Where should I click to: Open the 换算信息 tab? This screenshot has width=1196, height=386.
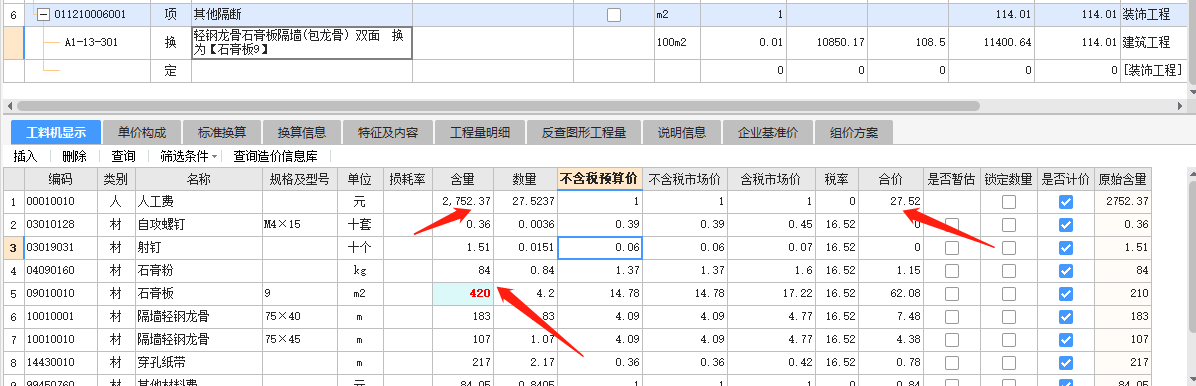(x=301, y=132)
